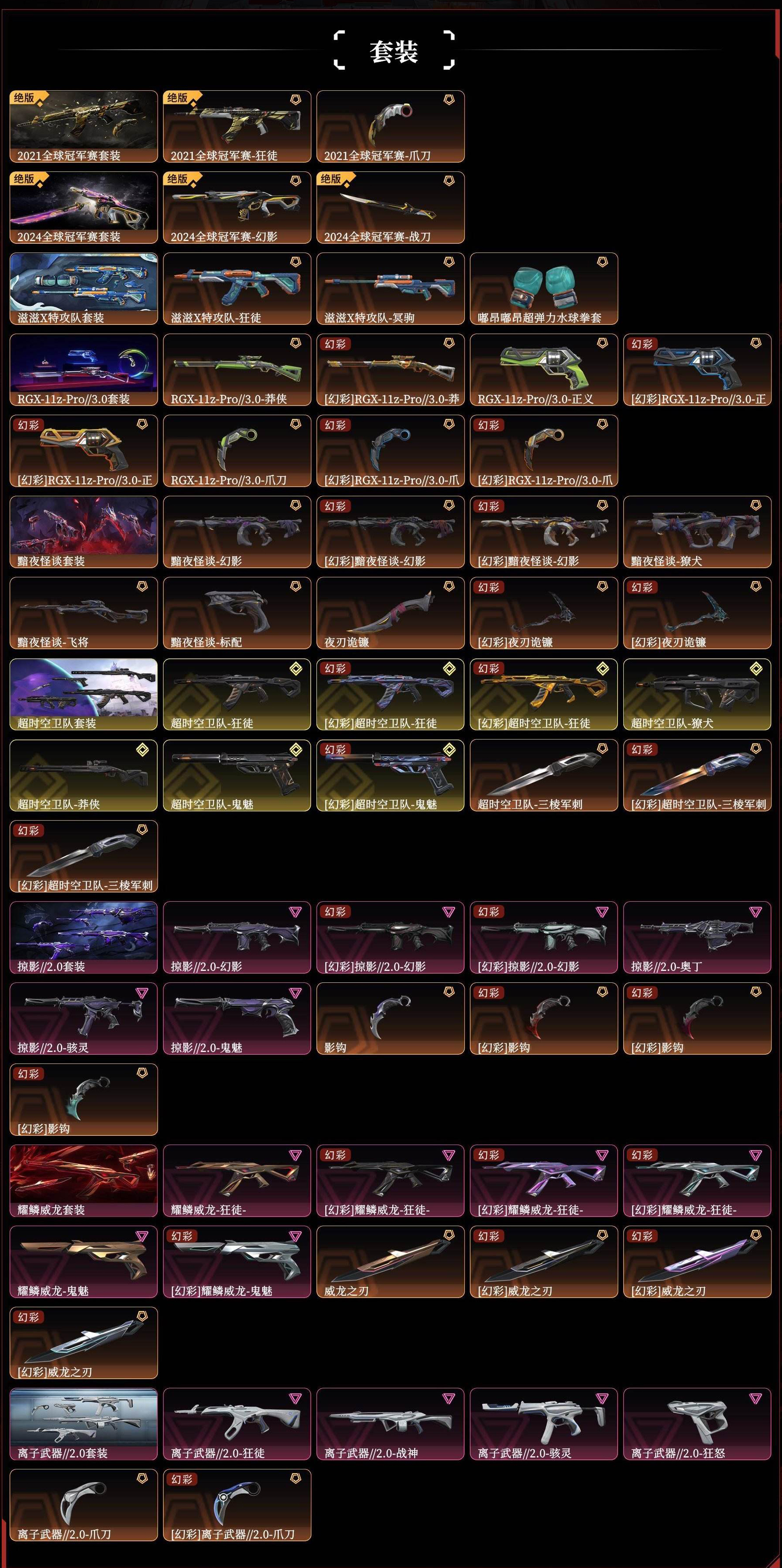Click the 掠影//2.0-骇灵 weapon card
782x1568 pixels.
coord(83,1018)
